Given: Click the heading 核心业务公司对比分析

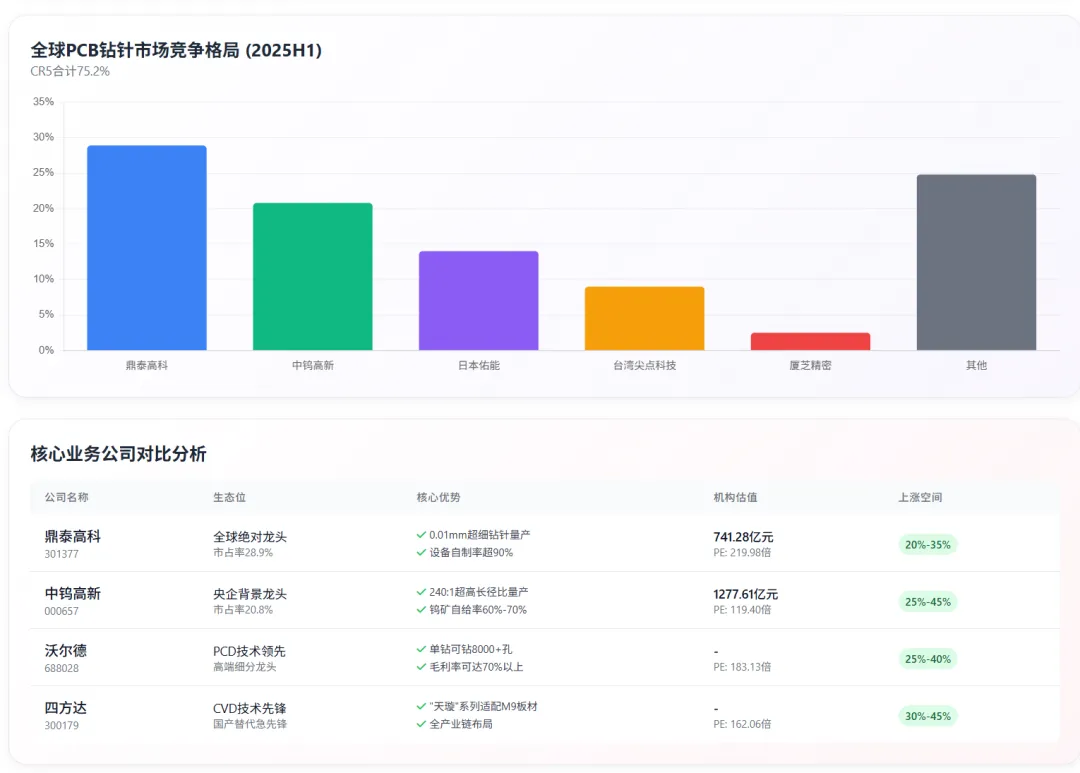Looking at the screenshot, I should (x=118, y=453).
